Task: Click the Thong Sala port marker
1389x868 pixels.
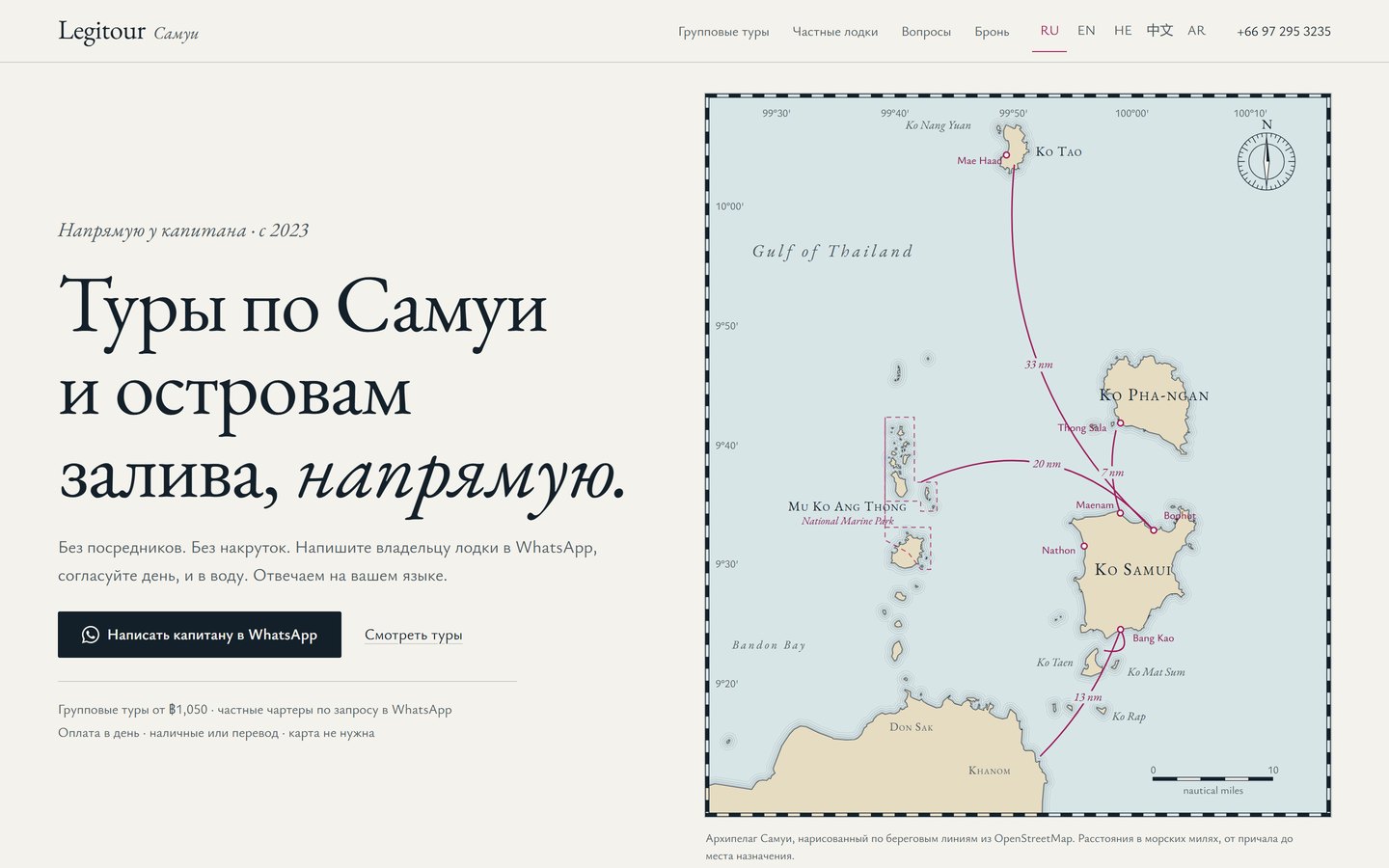Action: tap(1120, 423)
